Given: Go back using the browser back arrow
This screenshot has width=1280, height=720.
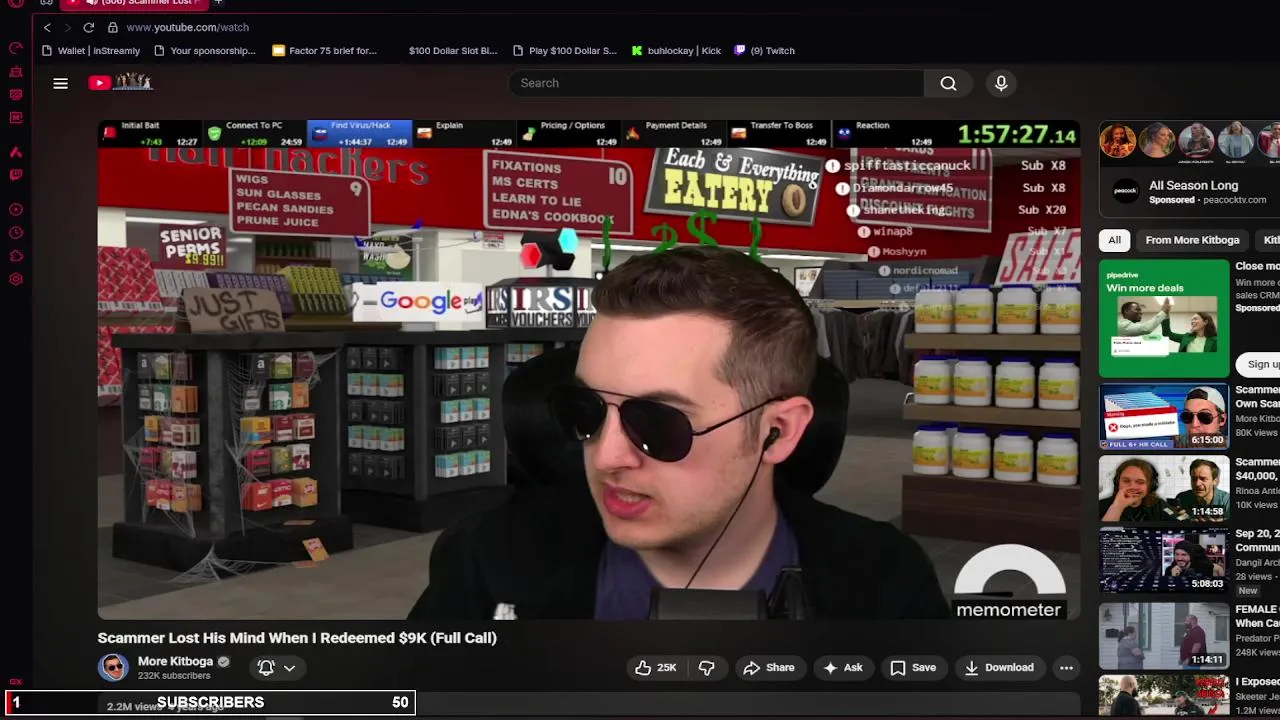Looking at the screenshot, I should pyautogui.click(x=47, y=27).
